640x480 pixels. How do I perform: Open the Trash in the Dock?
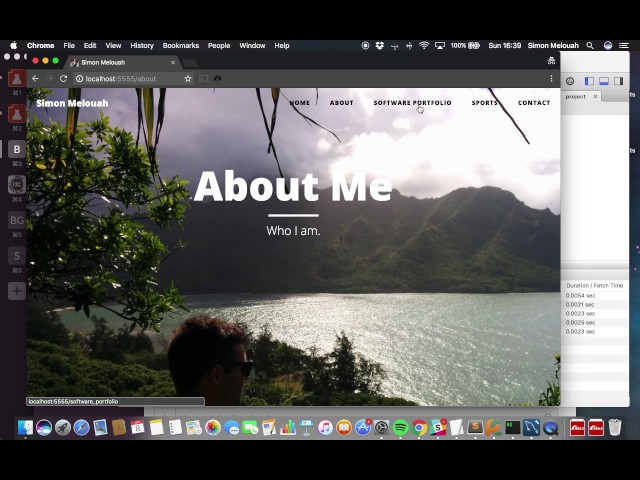click(x=615, y=427)
